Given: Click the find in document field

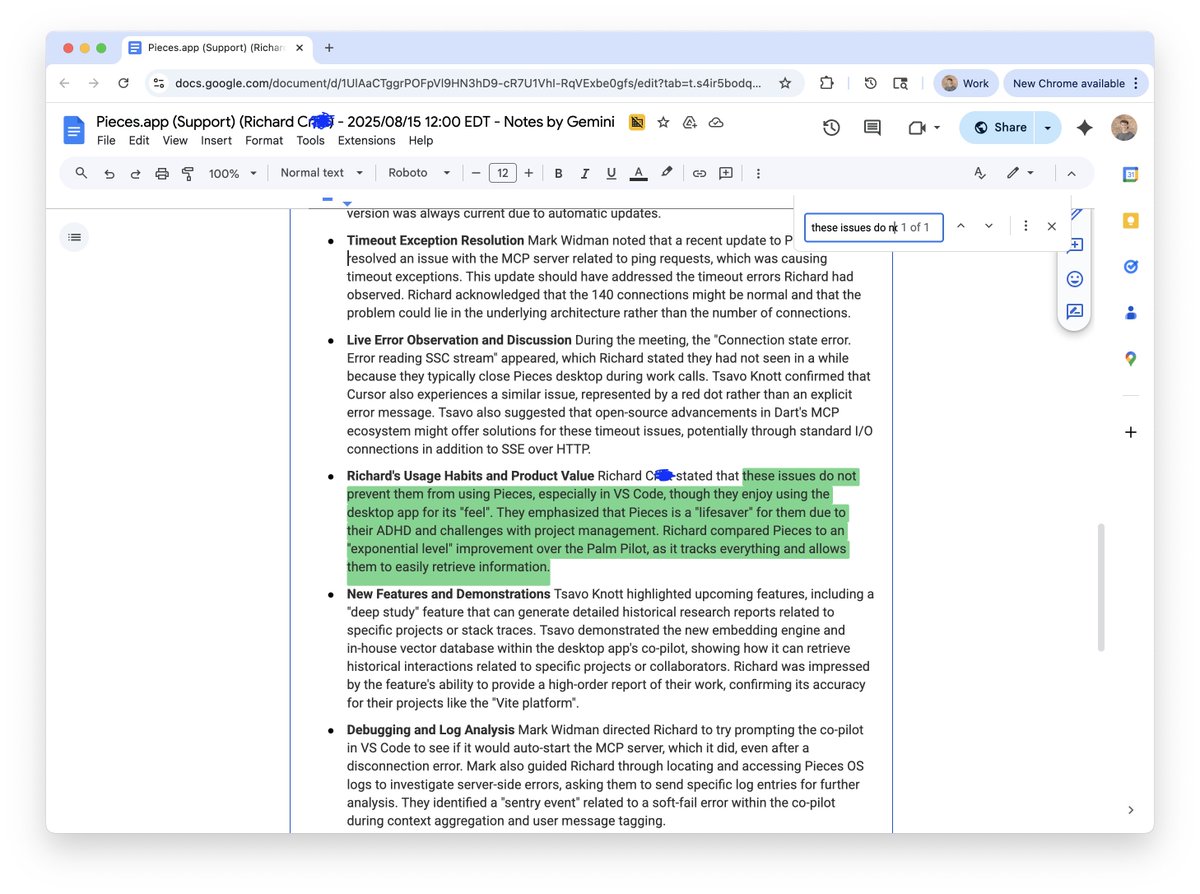Looking at the screenshot, I should click(873, 227).
